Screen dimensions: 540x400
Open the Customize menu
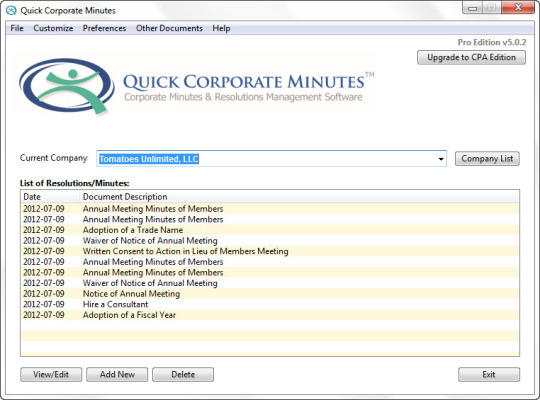[53, 28]
